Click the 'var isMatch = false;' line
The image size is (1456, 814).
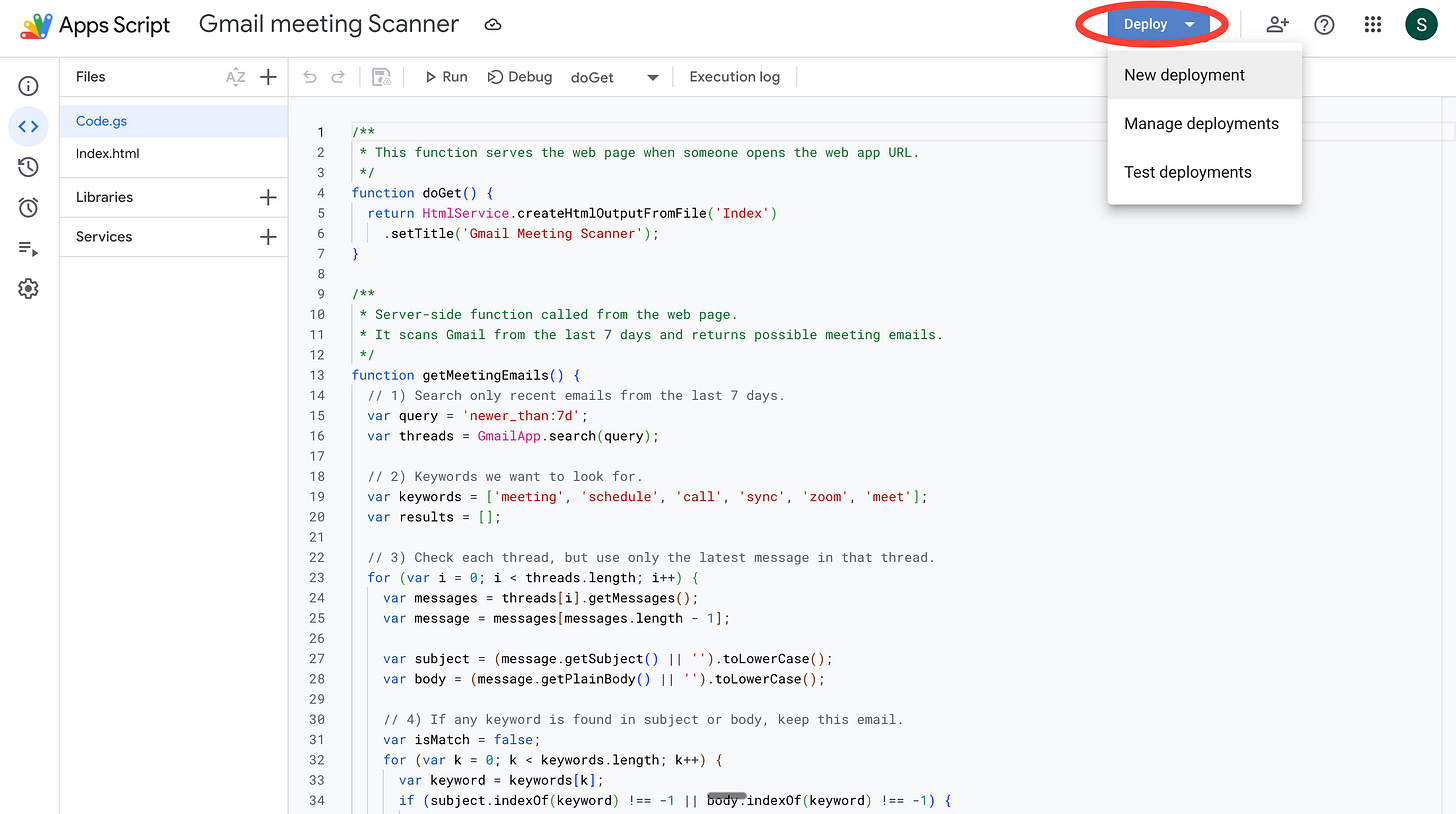[462, 740]
